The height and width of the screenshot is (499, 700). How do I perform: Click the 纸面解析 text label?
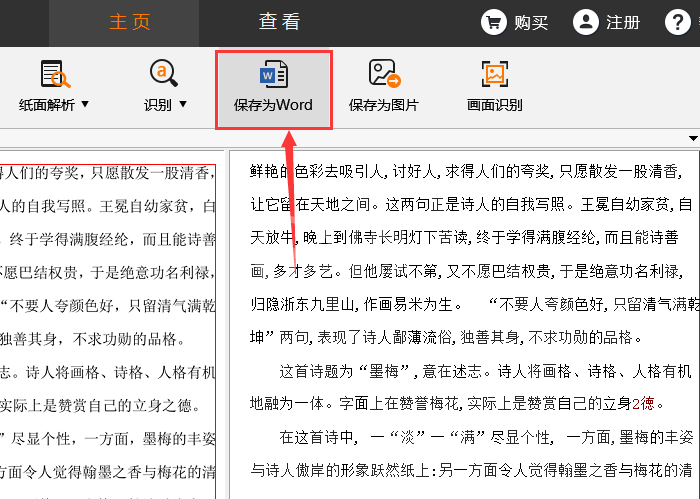(x=47, y=105)
